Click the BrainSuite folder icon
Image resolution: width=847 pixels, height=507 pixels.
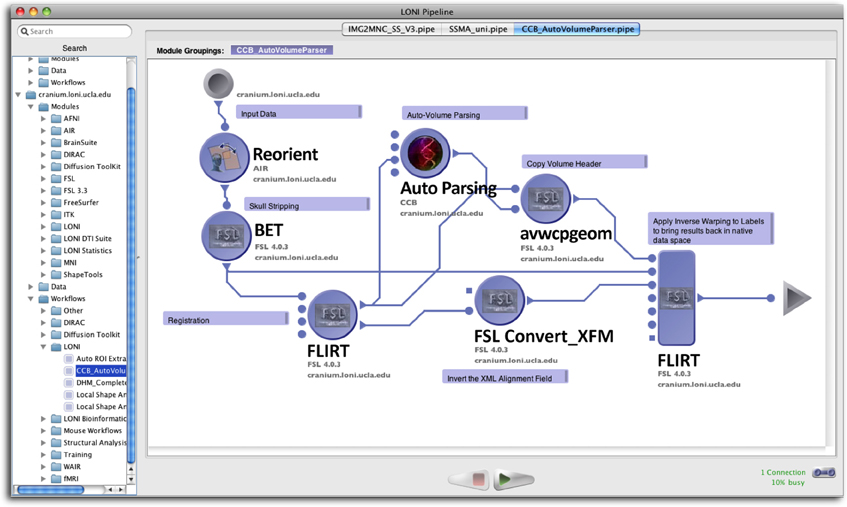pyautogui.click(x=56, y=143)
